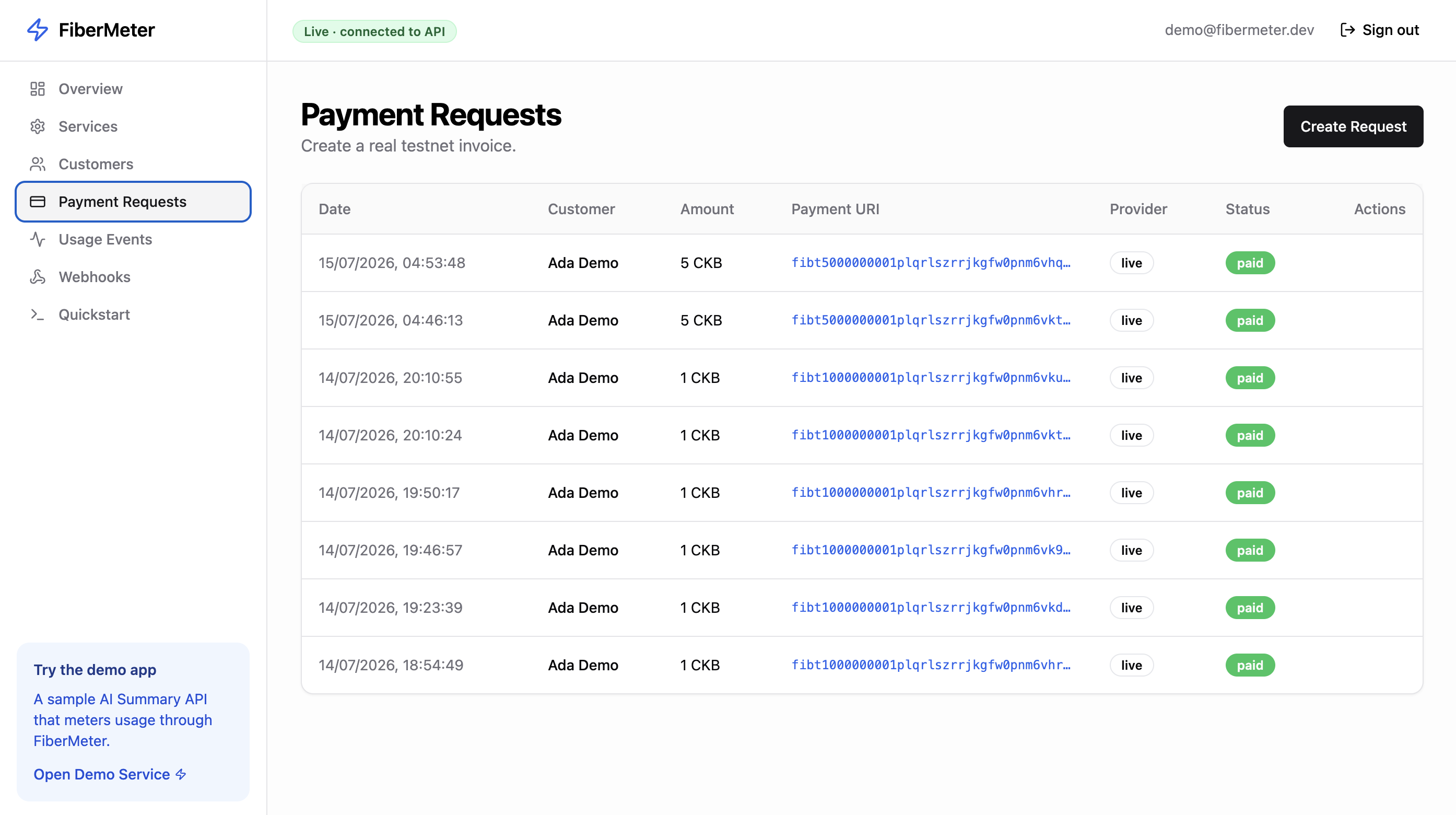Click live provider badge in 19:23:39 row
Viewport: 1456px width, 815px height.
1132,608
